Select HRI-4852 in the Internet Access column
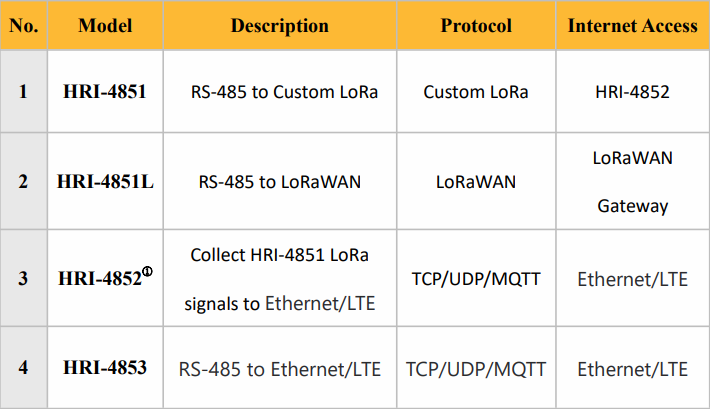Image resolution: width=710 pixels, height=409 pixels. point(632,92)
